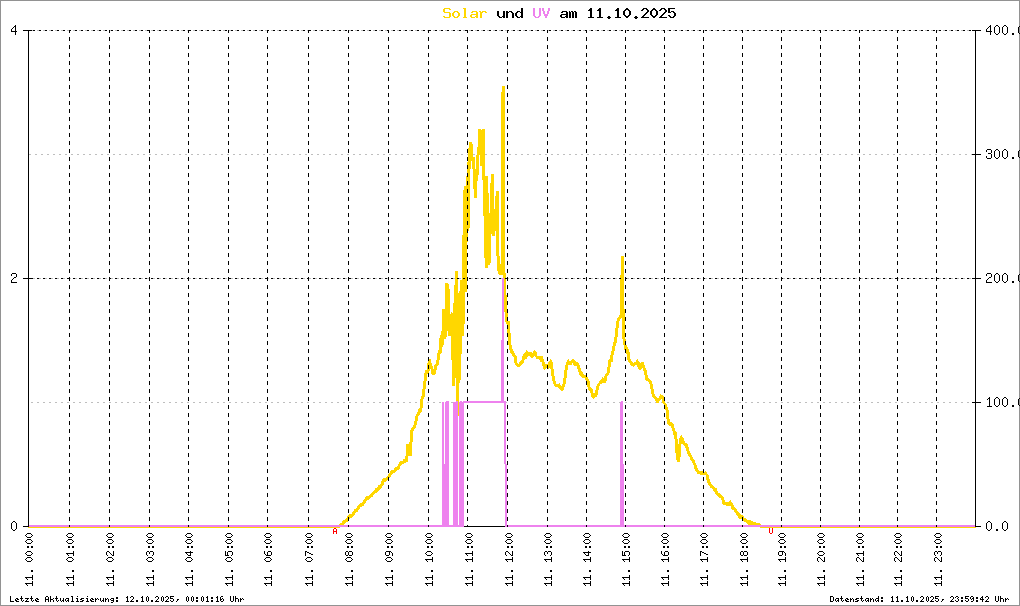Click the "11. 09:00" time label
The image size is (1020, 606).
tap(388, 559)
